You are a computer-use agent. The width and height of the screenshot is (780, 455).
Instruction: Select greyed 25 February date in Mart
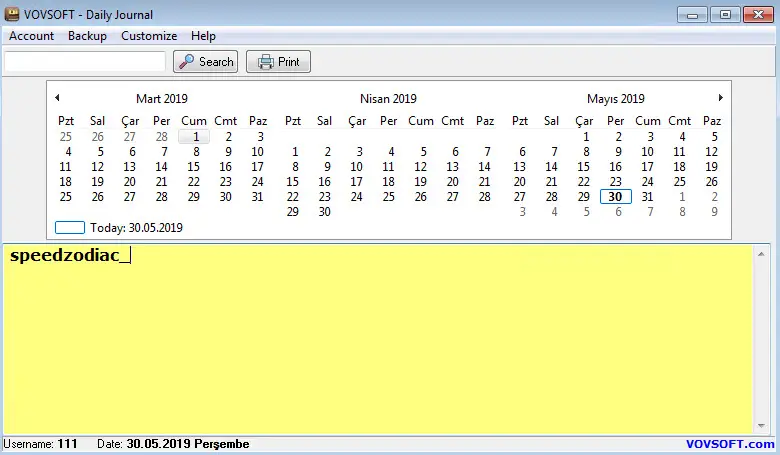click(x=66, y=137)
